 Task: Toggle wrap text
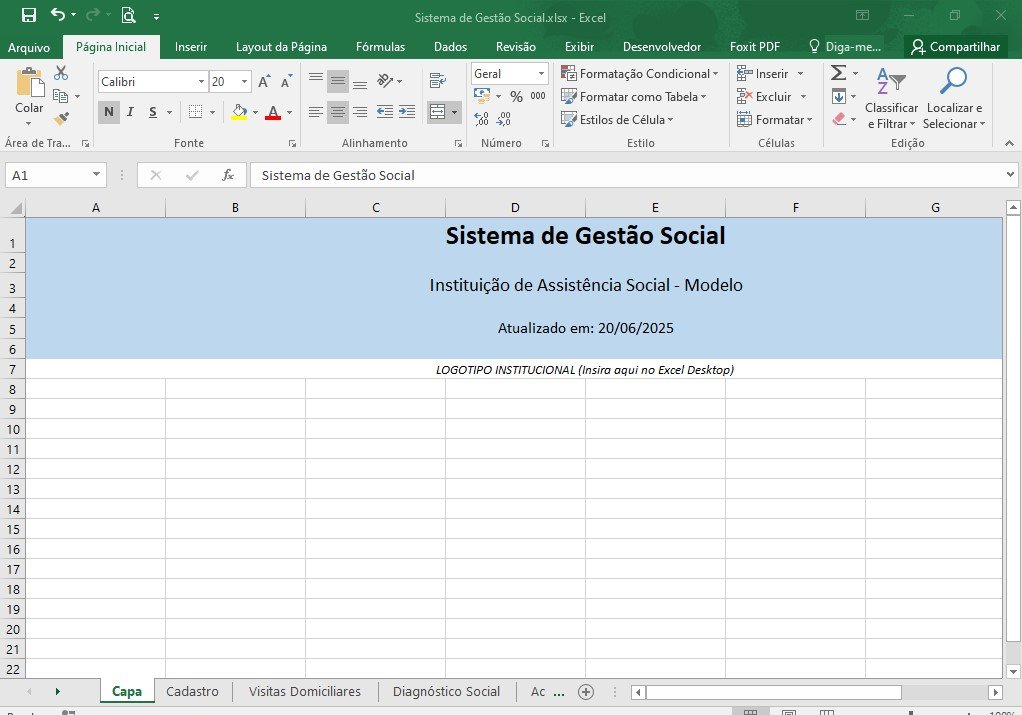[437, 81]
